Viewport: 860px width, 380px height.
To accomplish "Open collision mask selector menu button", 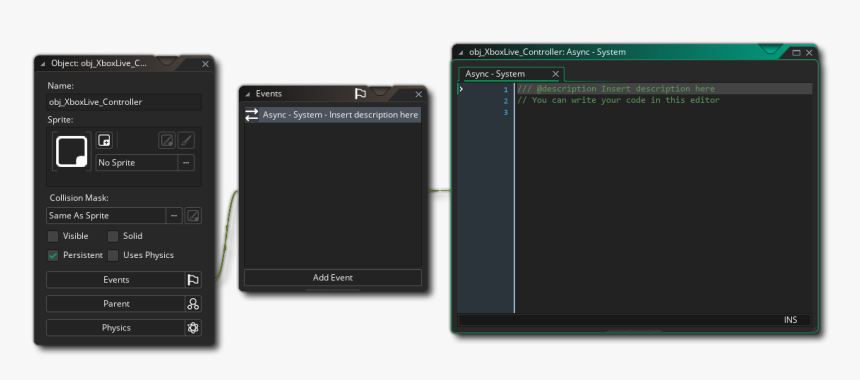I will point(174,215).
